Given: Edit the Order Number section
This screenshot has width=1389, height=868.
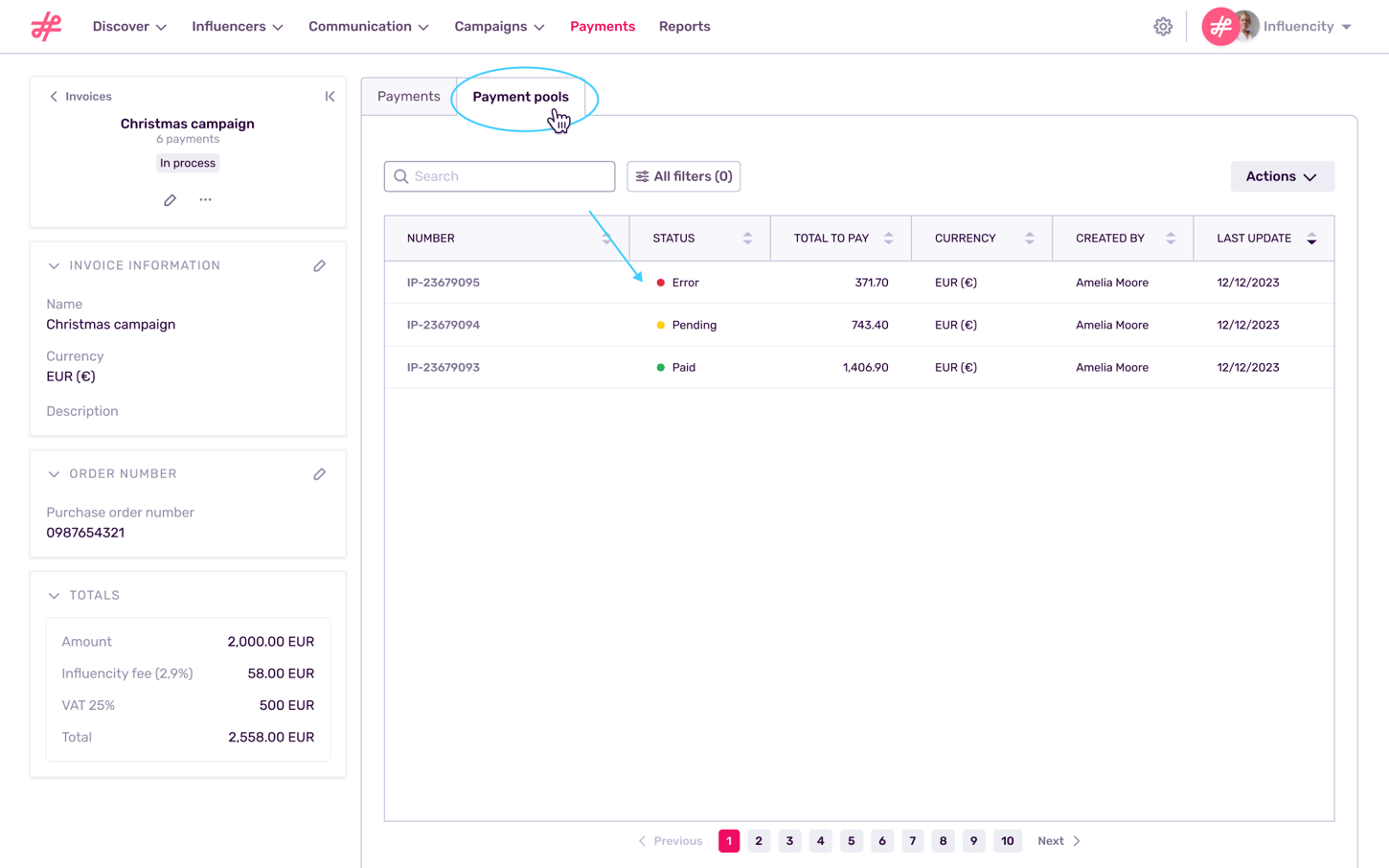Looking at the screenshot, I should tap(319, 473).
